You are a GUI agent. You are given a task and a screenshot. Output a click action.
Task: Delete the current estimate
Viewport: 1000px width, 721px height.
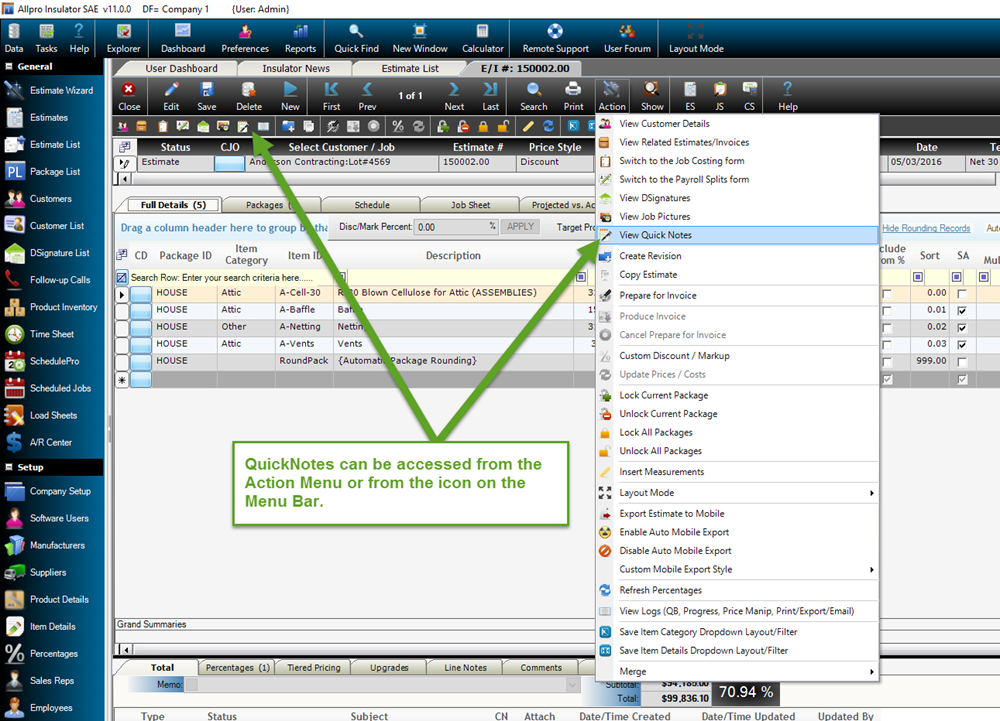click(x=249, y=96)
